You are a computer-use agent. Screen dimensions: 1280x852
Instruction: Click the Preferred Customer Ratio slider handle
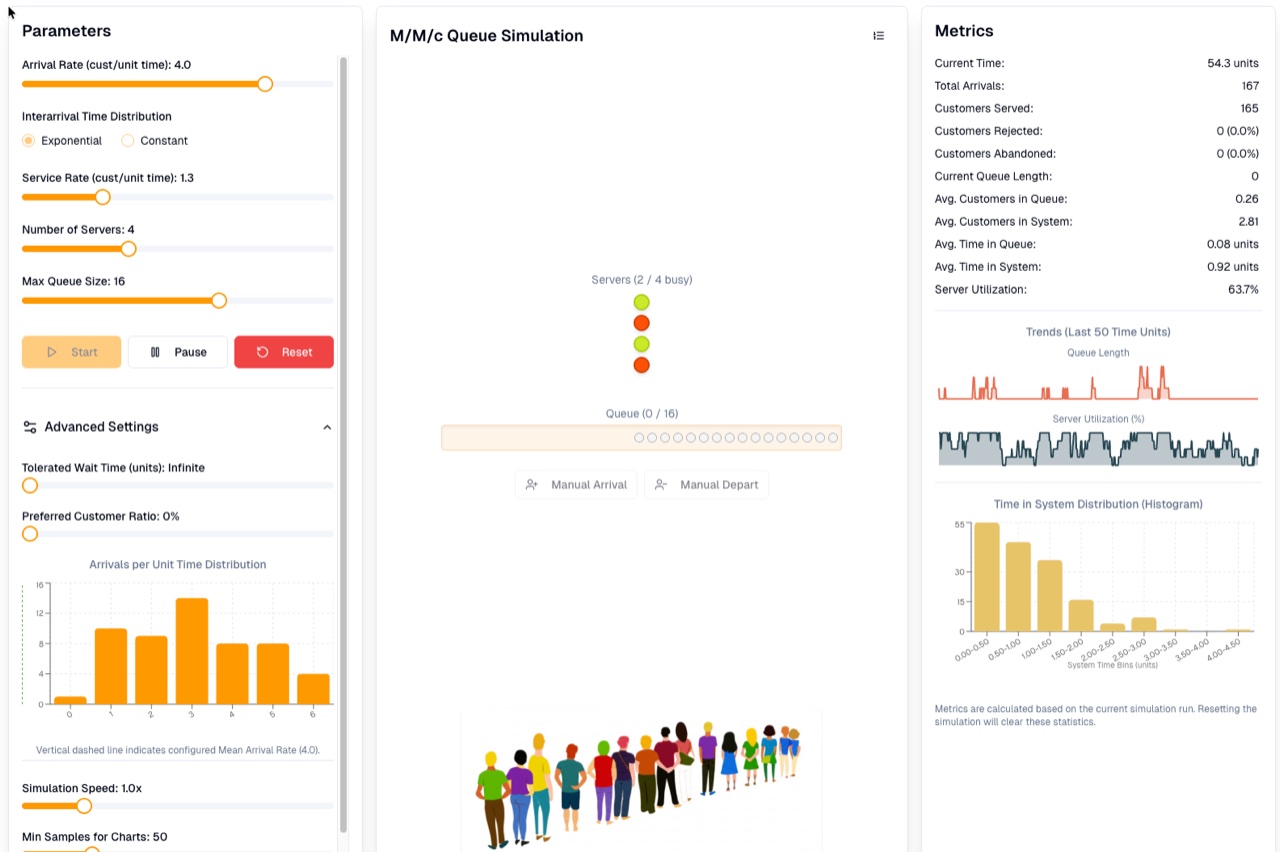coord(30,534)
